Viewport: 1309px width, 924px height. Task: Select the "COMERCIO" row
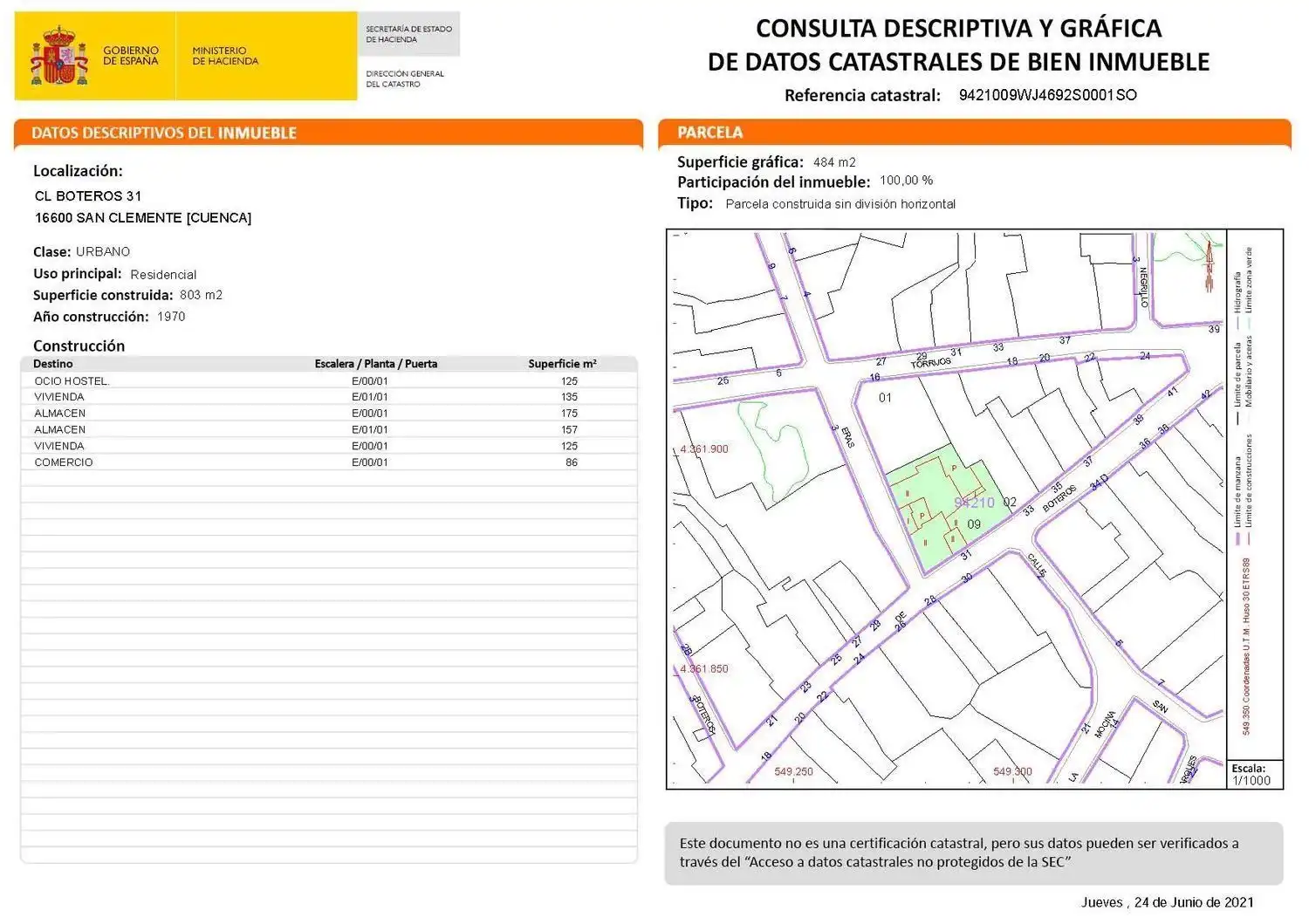(x=329, y=462)
